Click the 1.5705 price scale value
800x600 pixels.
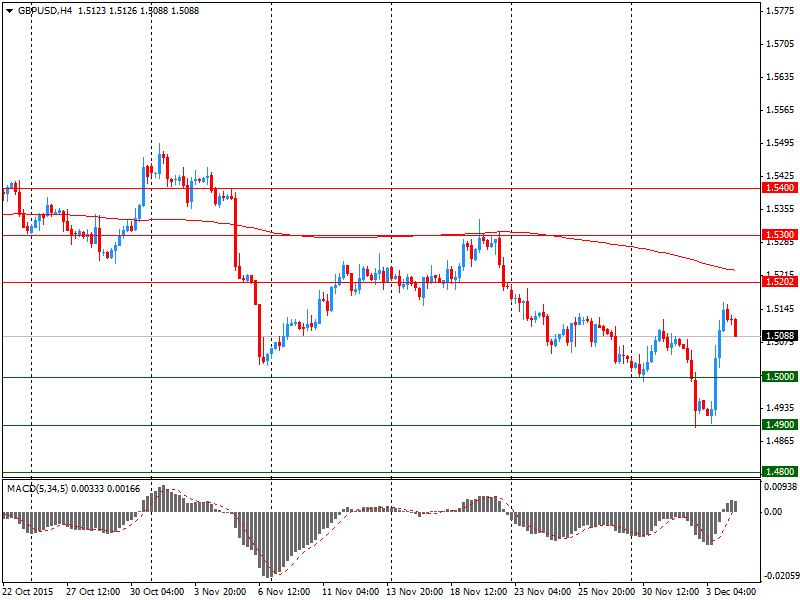[x=780, y=44]
